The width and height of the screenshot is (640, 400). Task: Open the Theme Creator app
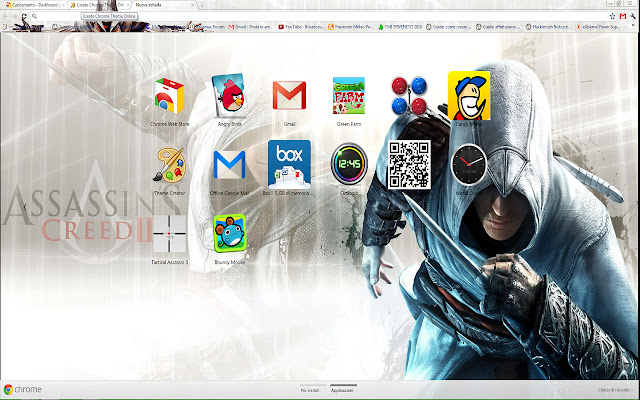pos(169,165)
